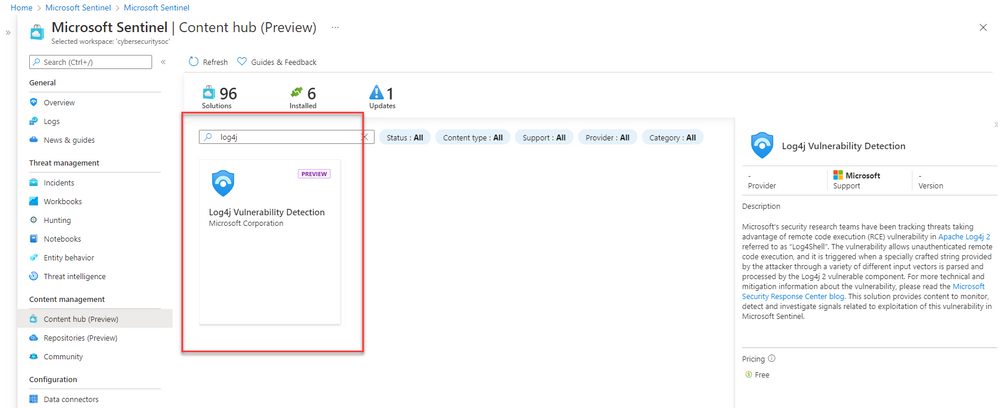This screenshot has height=408, width=998.
Task: Click the Data connectors grid icon
Action: point(34,400)
